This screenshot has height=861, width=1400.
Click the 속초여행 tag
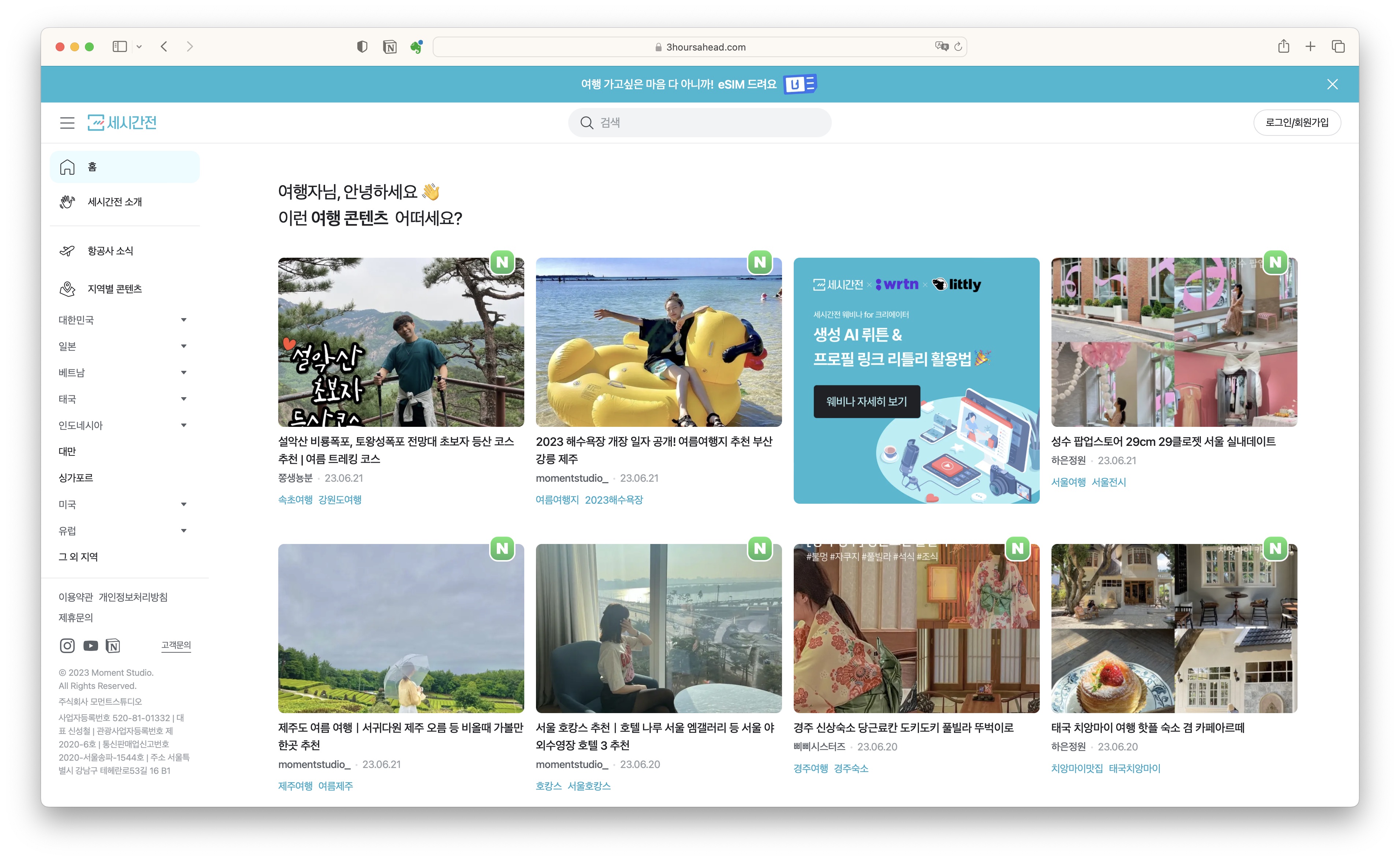[x=295, y=499]
